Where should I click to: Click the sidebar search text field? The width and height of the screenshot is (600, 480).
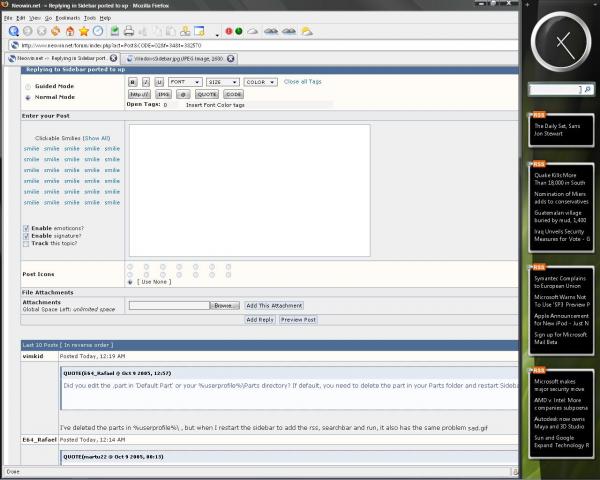pyautogui.click(x=556, y=90)
